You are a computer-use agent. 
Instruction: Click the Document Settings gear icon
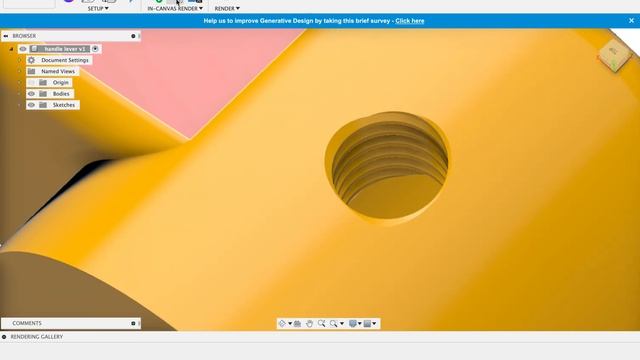(x=31, y=60)
